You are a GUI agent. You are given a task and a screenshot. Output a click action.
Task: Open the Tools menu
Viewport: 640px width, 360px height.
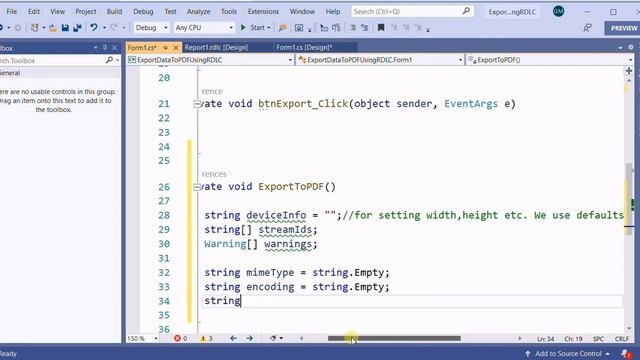(229, 11)
